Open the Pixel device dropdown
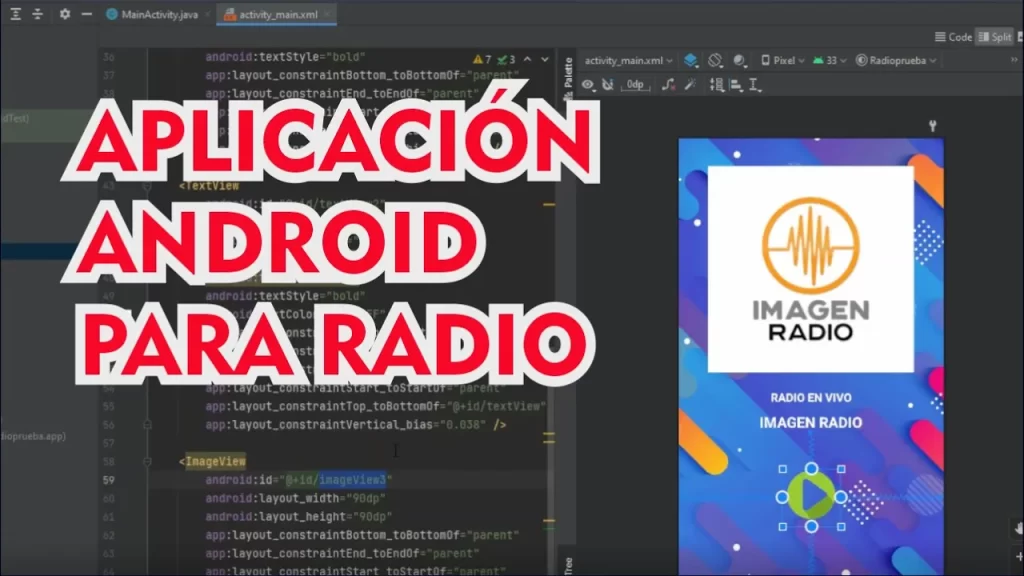 click(x=783, y=60)
